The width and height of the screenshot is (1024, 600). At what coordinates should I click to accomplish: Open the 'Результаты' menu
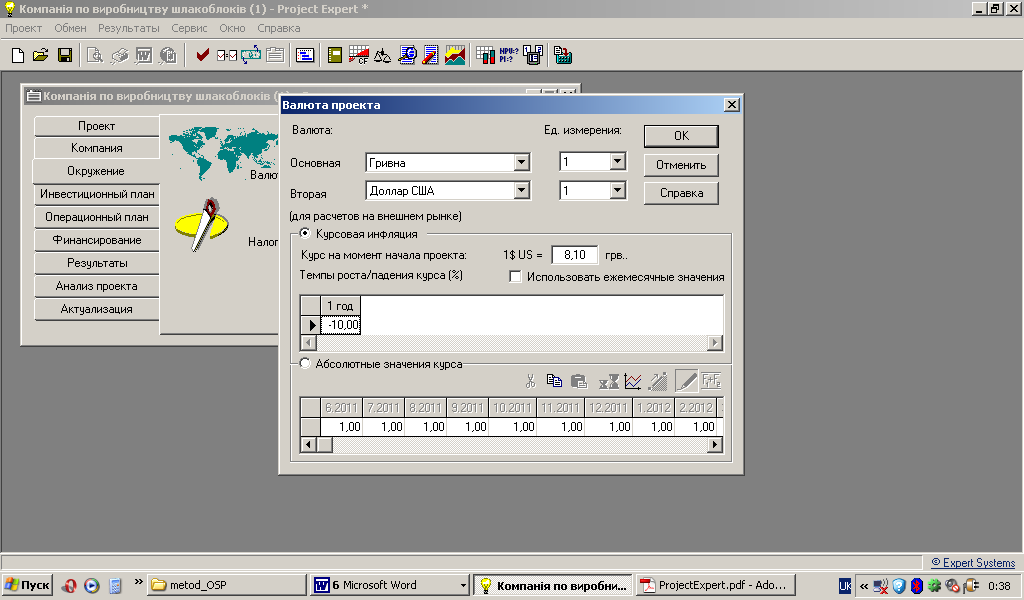click(x=129, y=28)
